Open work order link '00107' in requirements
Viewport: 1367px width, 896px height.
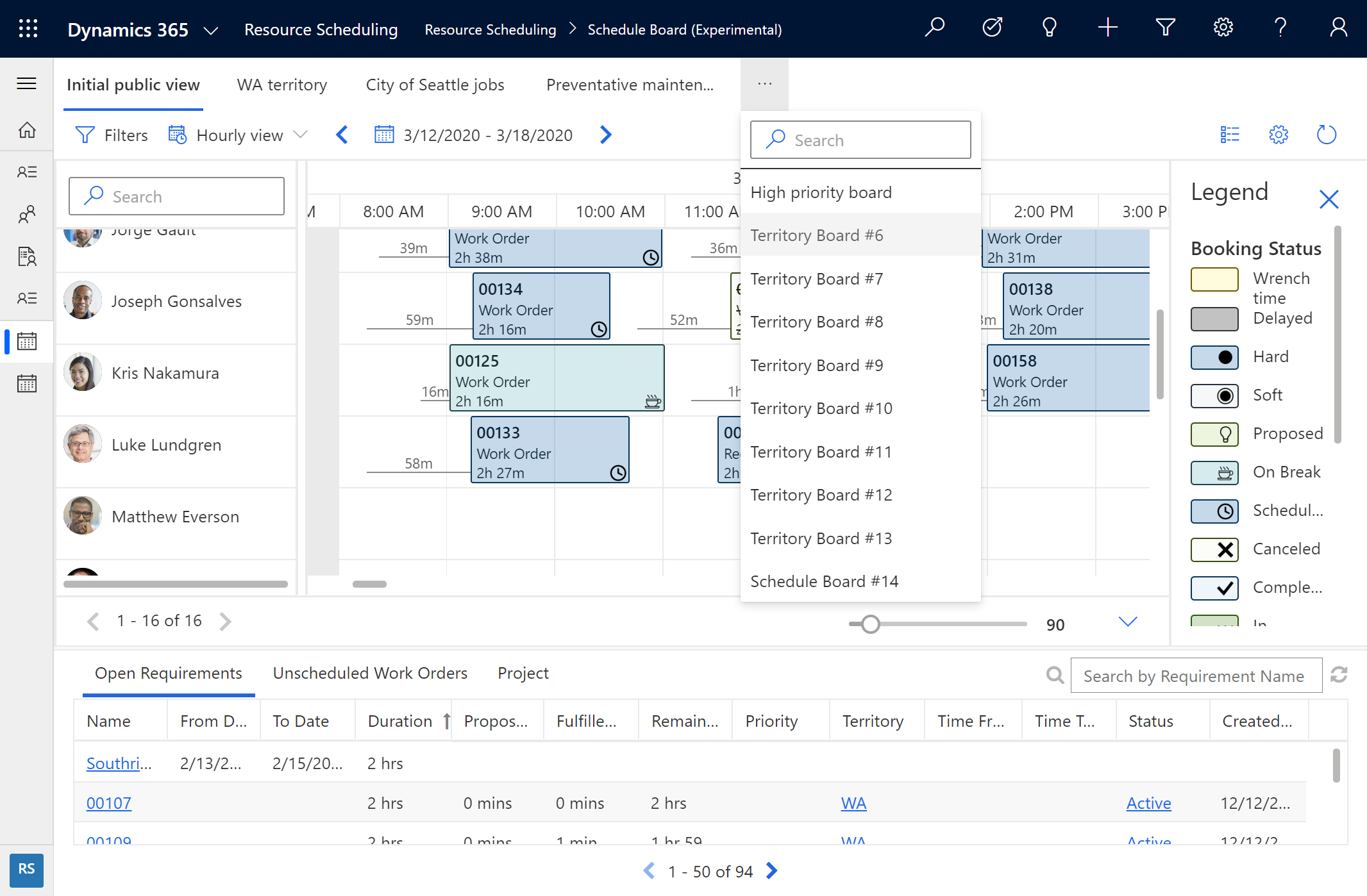(109, 802)
